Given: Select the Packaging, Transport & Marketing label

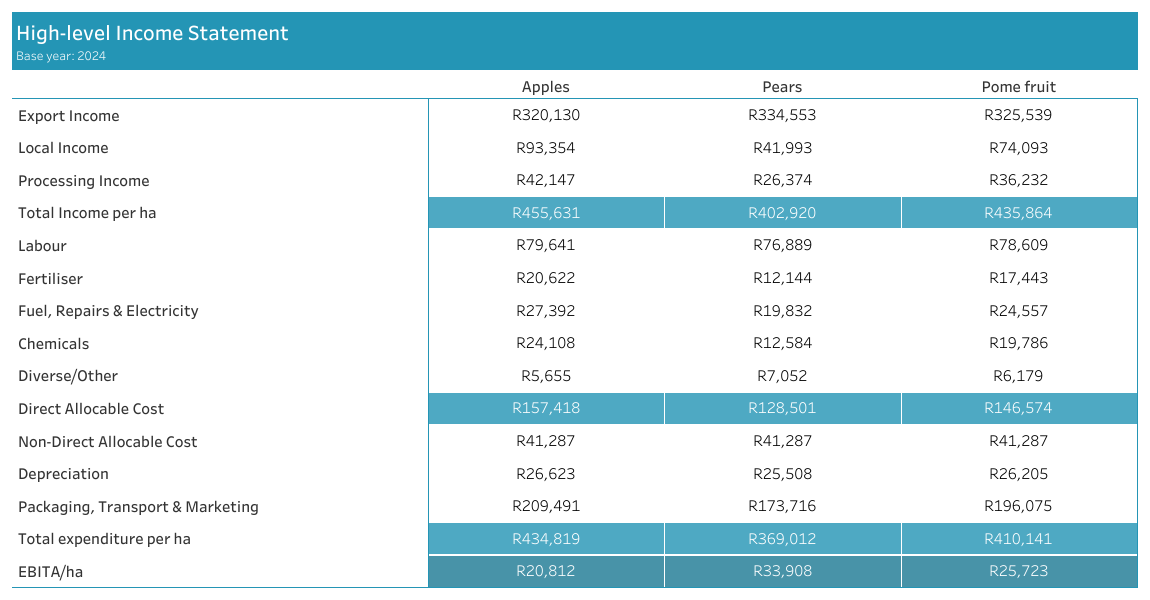Looking at the screenshot, I should coord(138,507).
